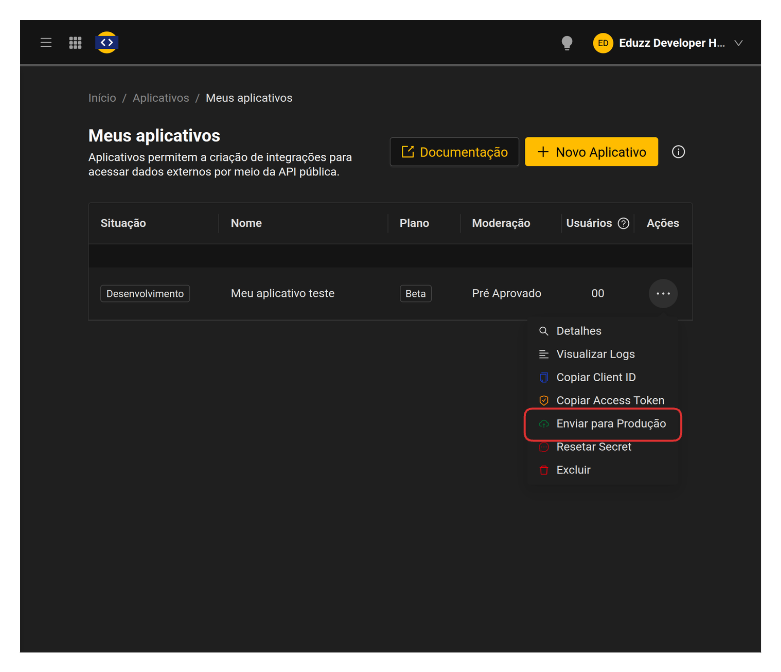Click the Access Token shield icon
The width and height of the screenshot is (781, 672).
544,401
